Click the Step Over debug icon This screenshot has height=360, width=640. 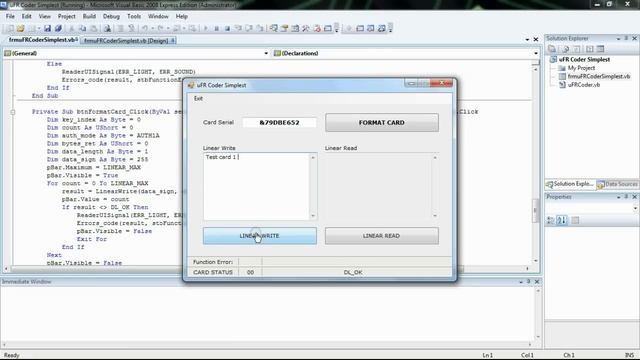(x=249, y=28)
